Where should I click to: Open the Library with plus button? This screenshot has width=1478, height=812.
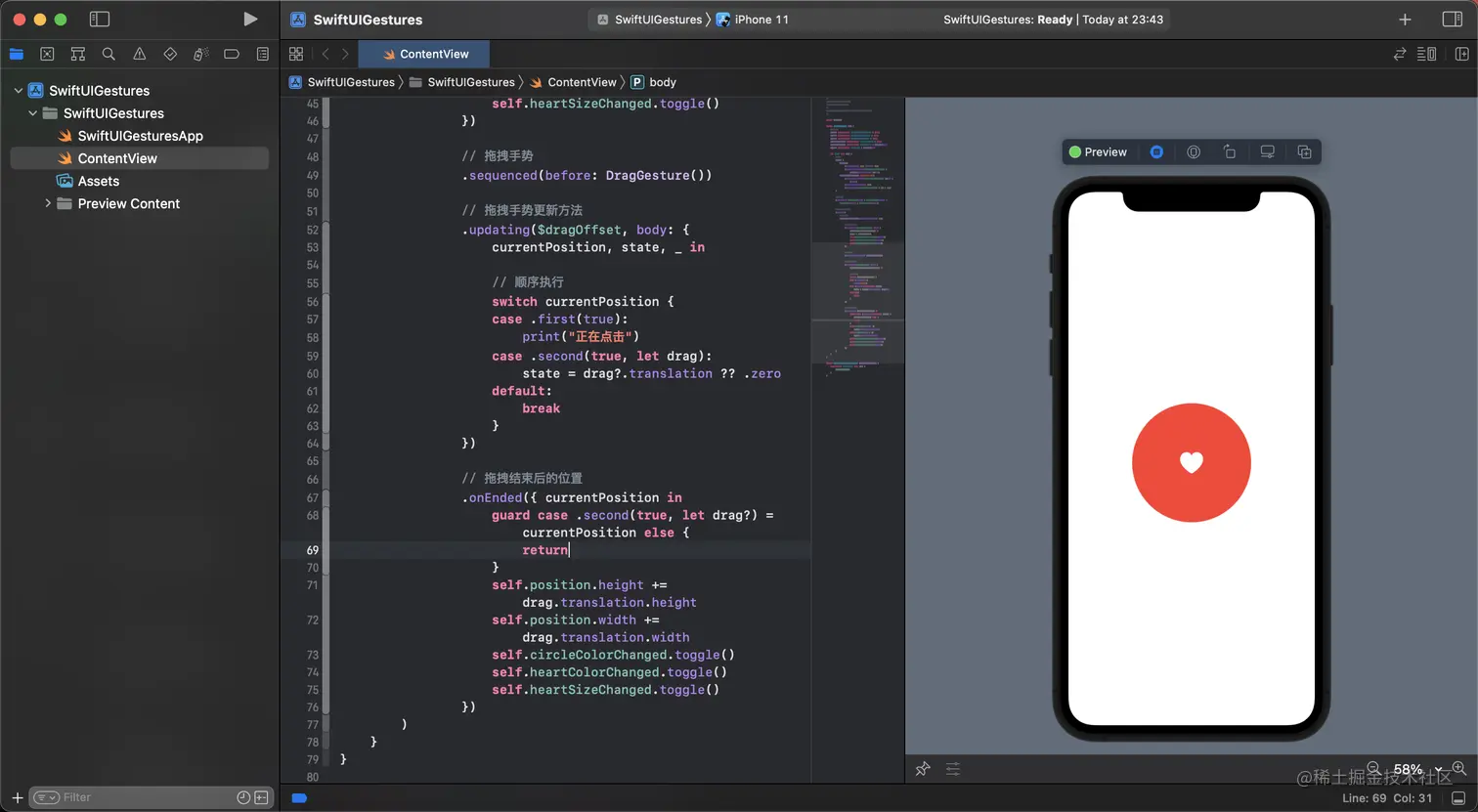[x=1405, y=20]
